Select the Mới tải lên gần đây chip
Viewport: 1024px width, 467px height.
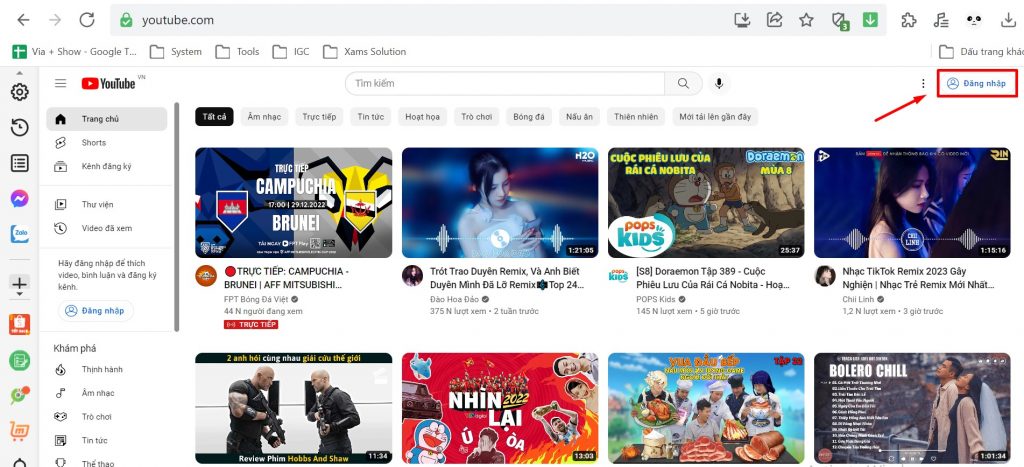tap(715, 116)
